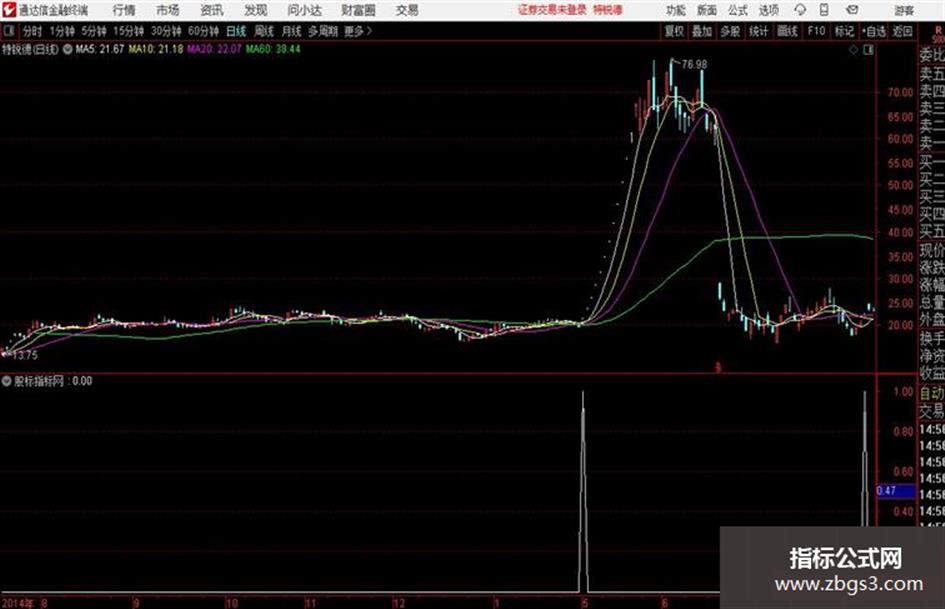Image resolution: width=945 pixels, height=609 pixels.
Task: Open the headset customer service icon
Action: (800, 10)
